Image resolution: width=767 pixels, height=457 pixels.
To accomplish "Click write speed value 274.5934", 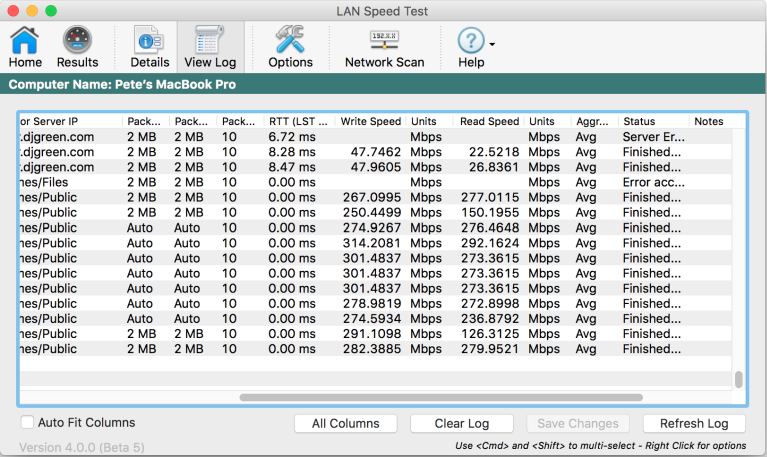I will (x=372, y=319).
